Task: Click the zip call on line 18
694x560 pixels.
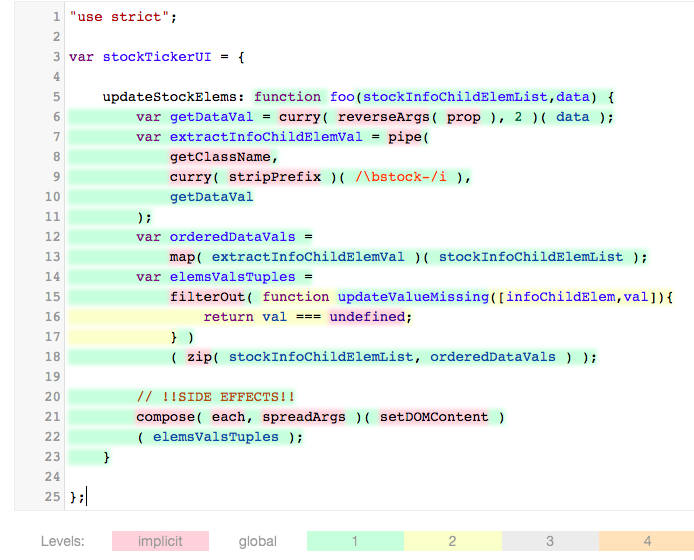Action: click(199, 357)
